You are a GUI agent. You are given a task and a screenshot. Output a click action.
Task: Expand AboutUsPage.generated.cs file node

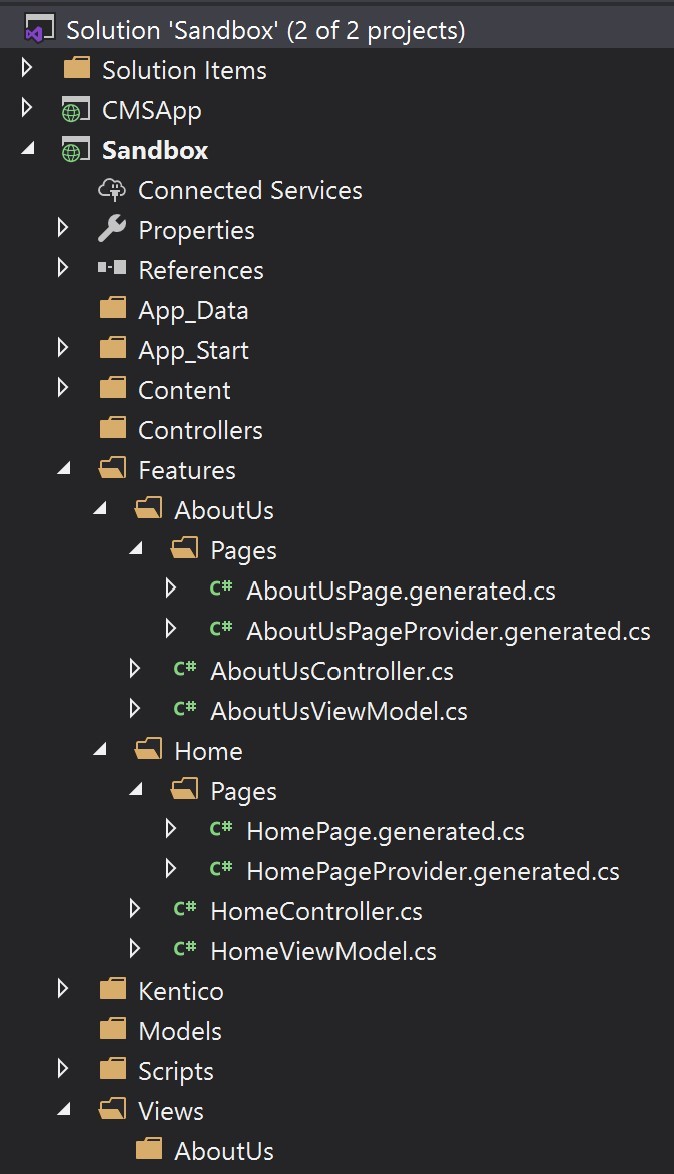tap(171, 588)
